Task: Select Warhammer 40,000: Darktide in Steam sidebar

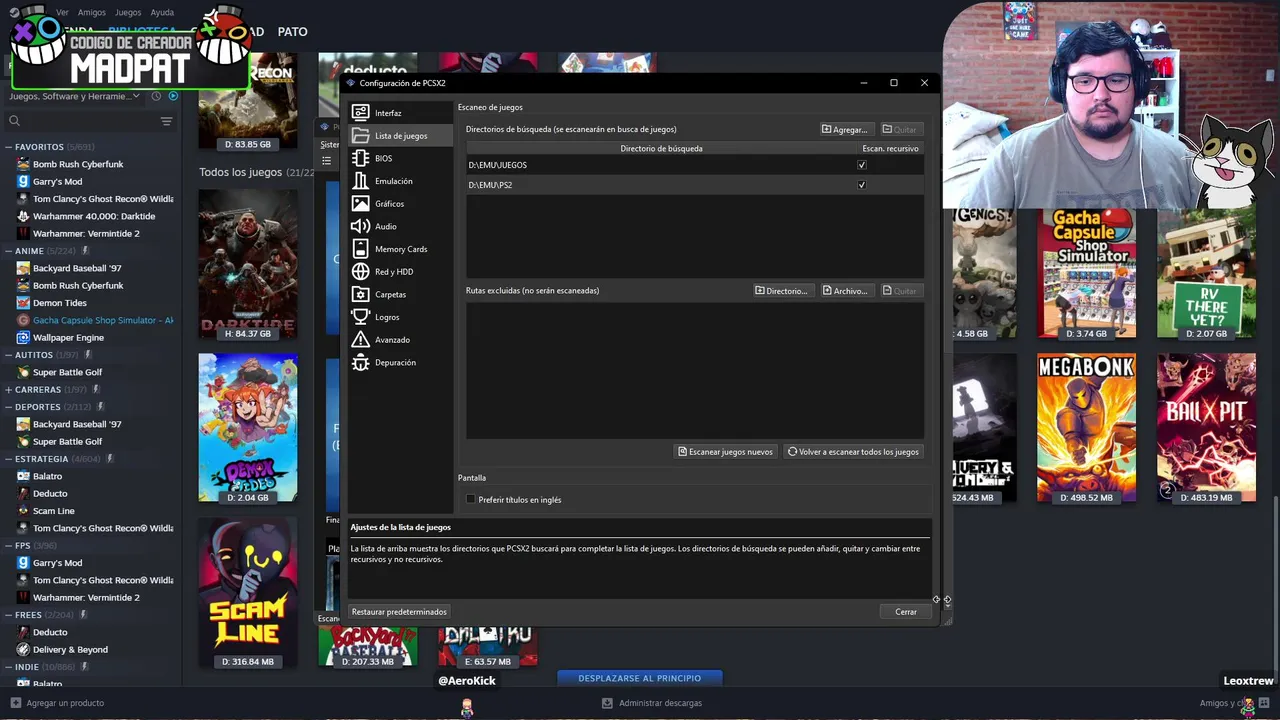Action: [x=94, y=216]
